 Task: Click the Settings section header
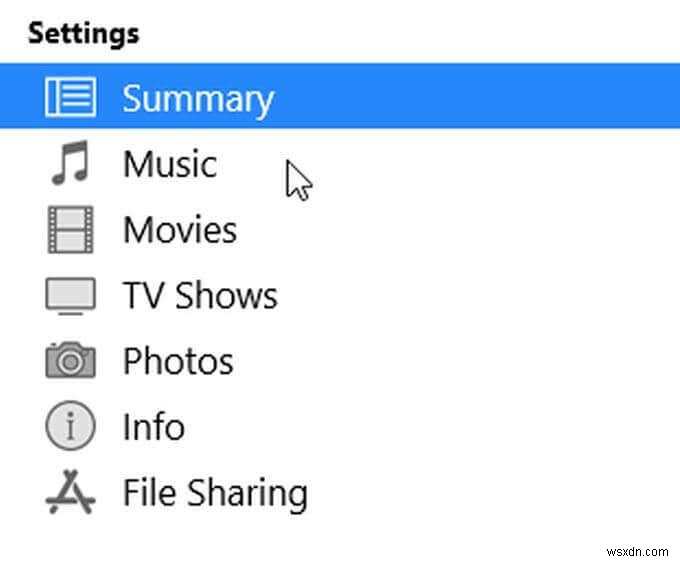[83, 33]
